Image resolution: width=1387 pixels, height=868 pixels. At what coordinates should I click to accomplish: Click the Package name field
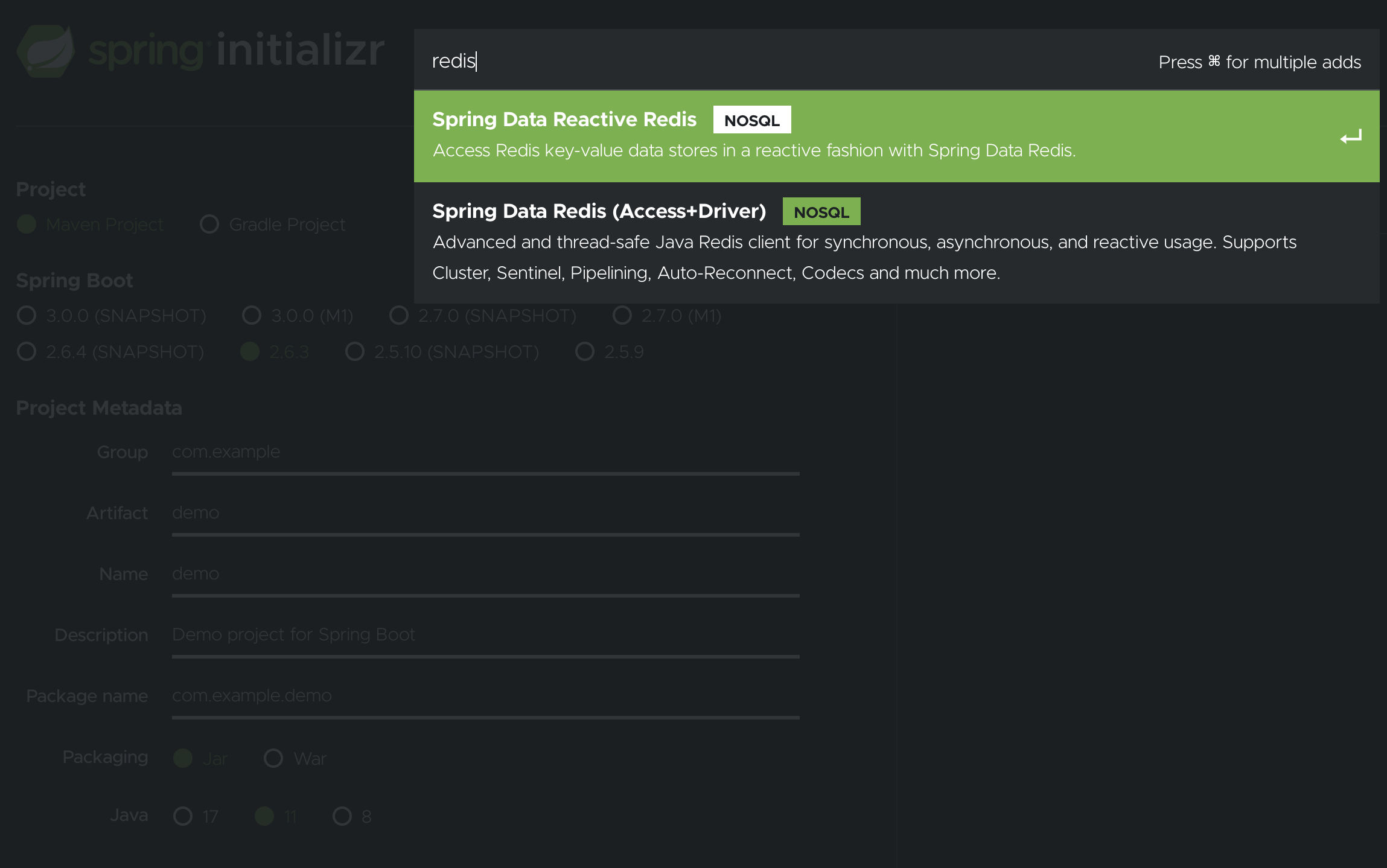(x=422, y=695)
